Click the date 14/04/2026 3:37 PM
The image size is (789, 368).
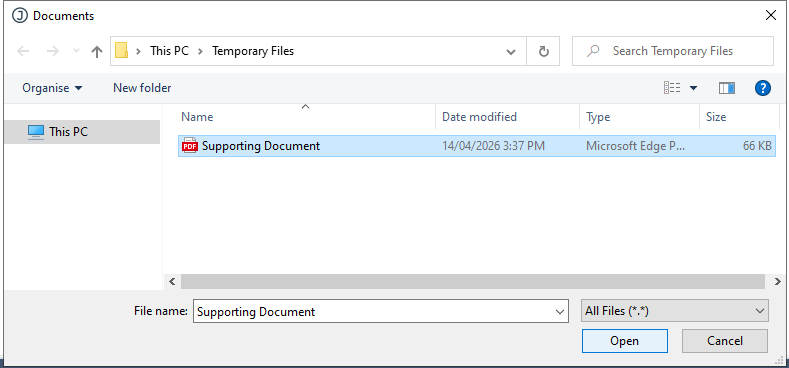[x=493, y=146]
